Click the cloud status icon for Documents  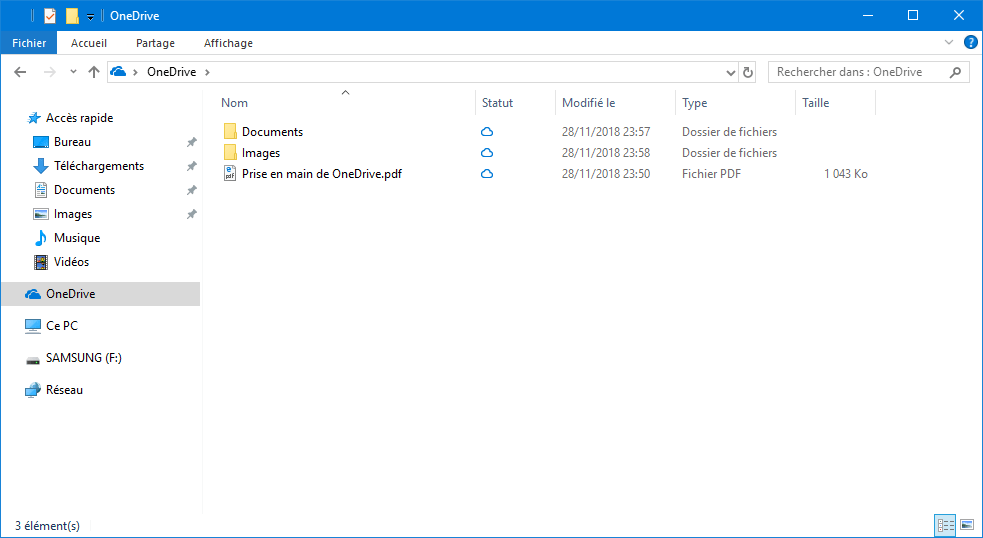click(486, 132)
